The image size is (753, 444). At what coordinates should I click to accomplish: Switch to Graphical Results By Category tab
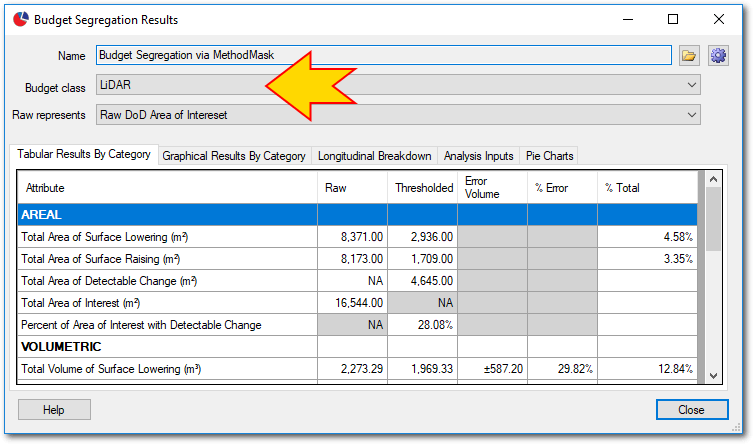tap(234, 156)
